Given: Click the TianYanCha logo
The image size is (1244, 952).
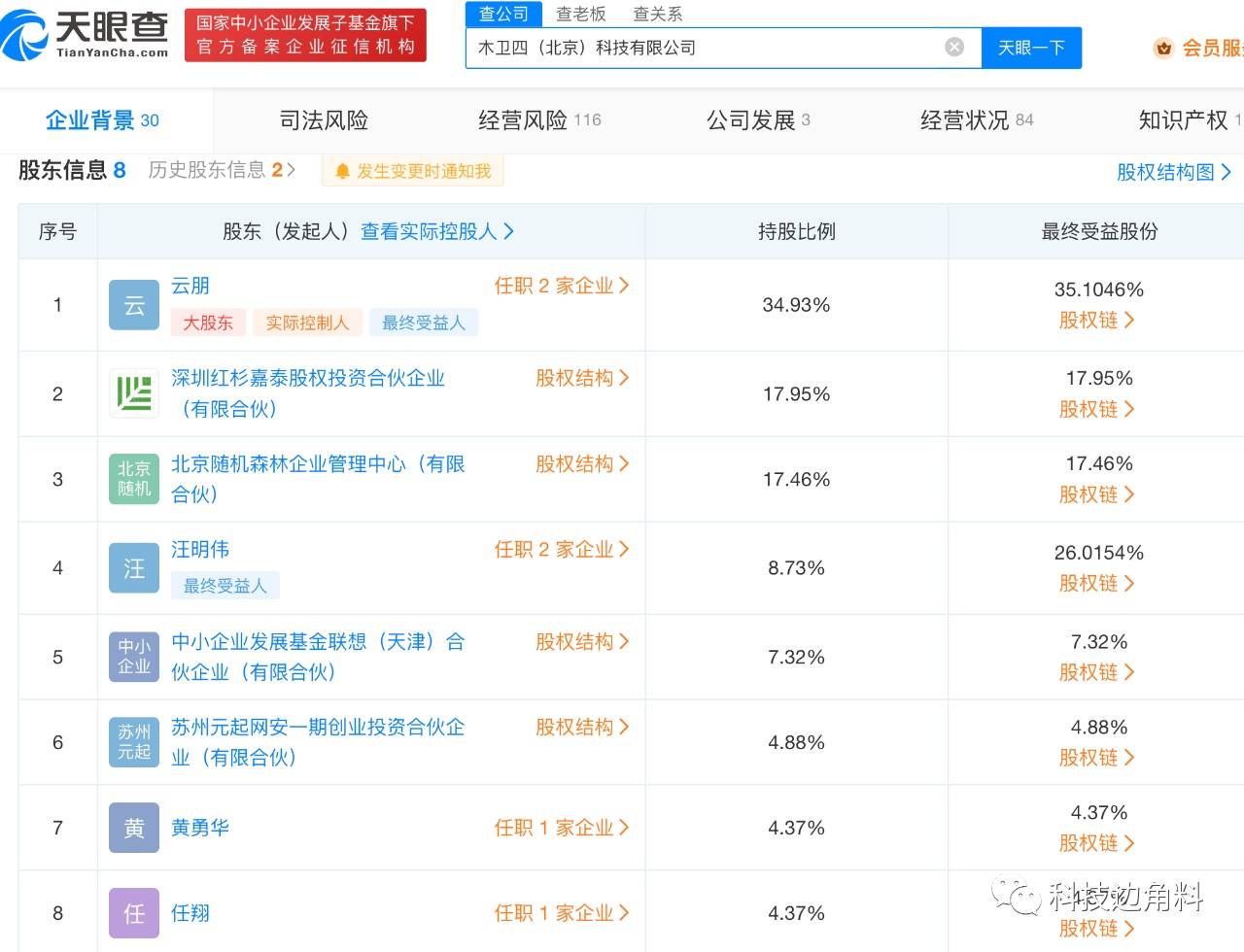Looking at the screenshot, I should pyautogui.click(x=85, y=35).
